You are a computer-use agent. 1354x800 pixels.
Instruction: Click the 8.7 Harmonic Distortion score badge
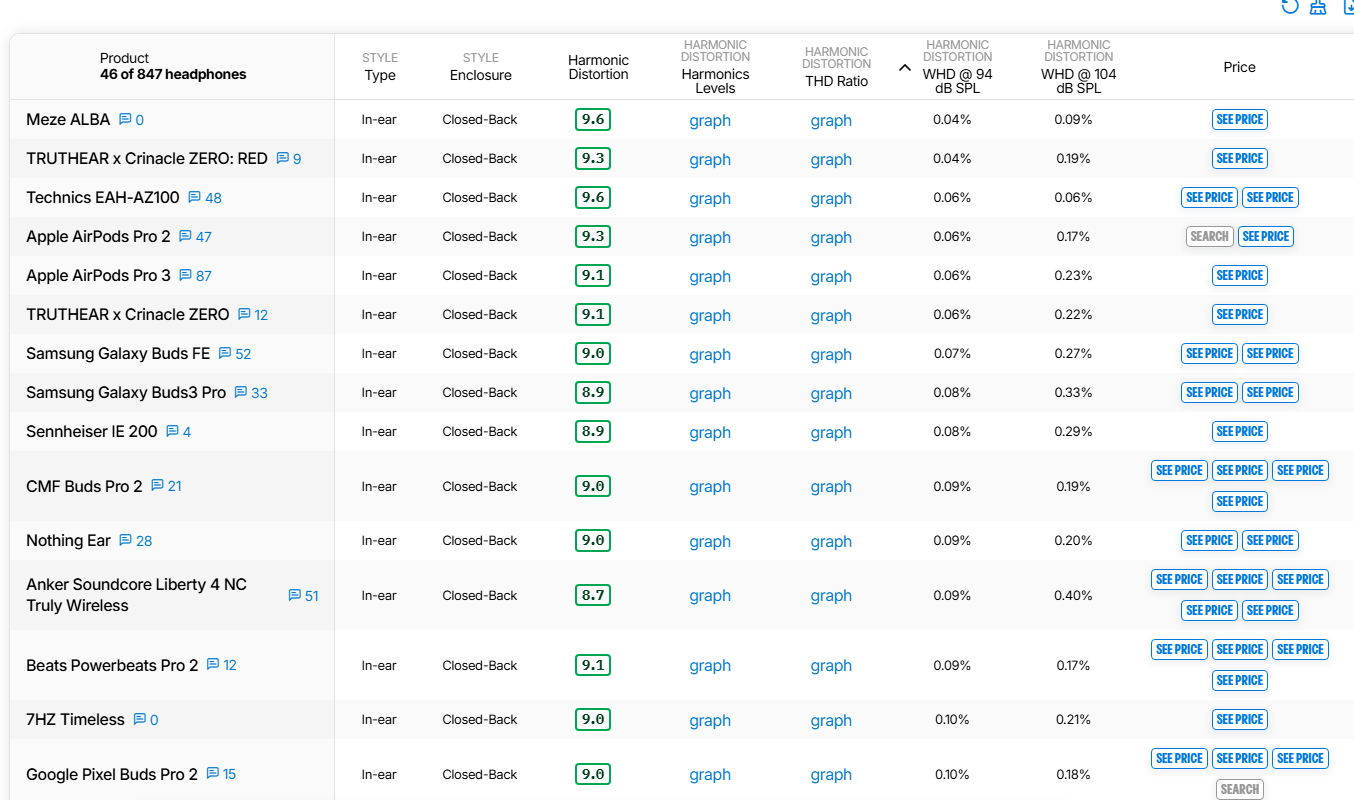click(x=593, y=595)
